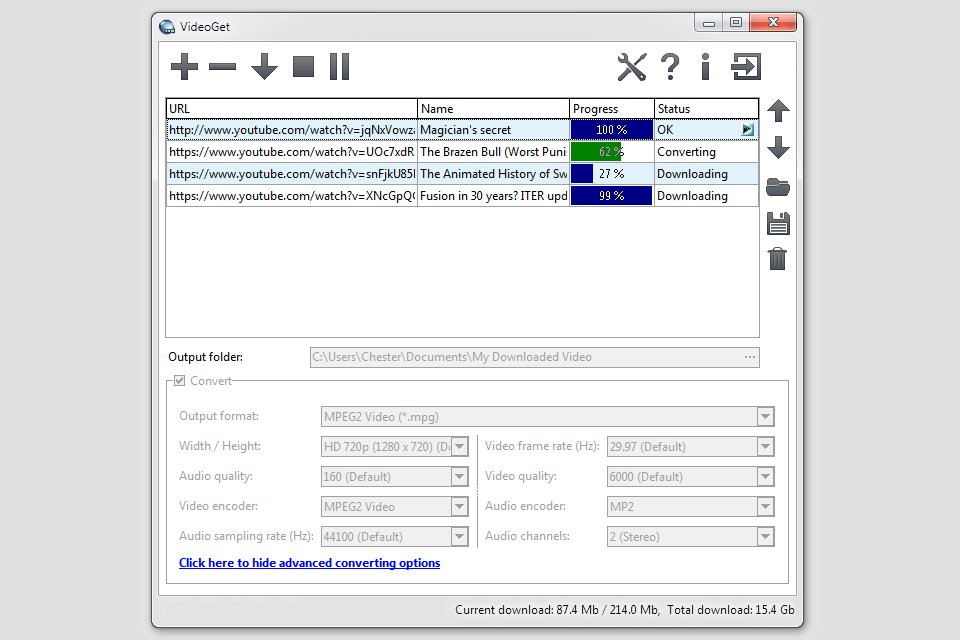This screenshot has height=640, width=960.
Task: Click the URL containing UOc7xdR
Action: point(292,152)
